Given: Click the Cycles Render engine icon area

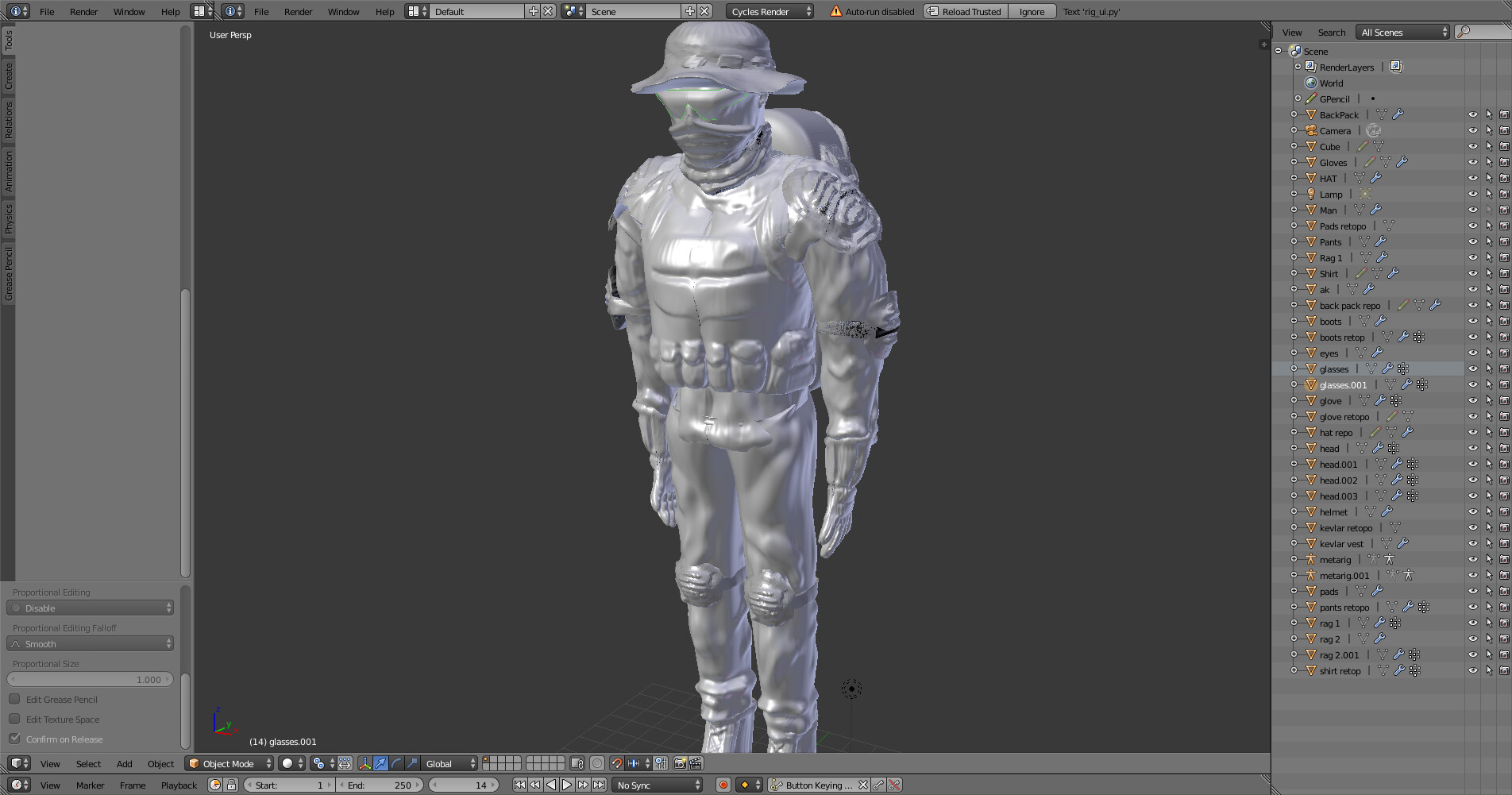Looking at the screenshot, I should click(x=766, y=11).
